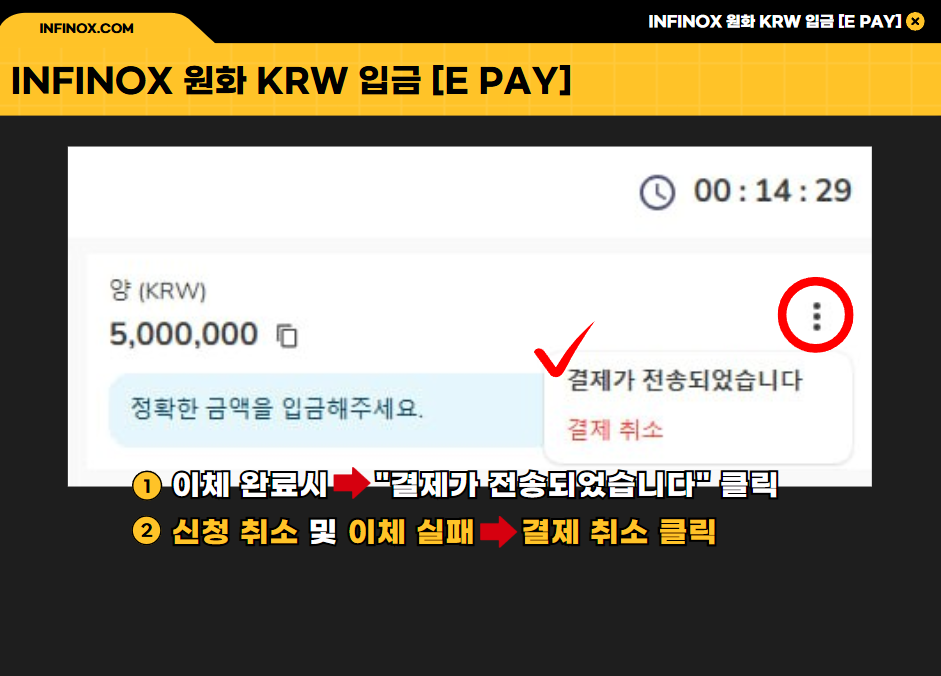
Task: Select "결제가 전송되었습니다" from the menu
Action: 685,380
